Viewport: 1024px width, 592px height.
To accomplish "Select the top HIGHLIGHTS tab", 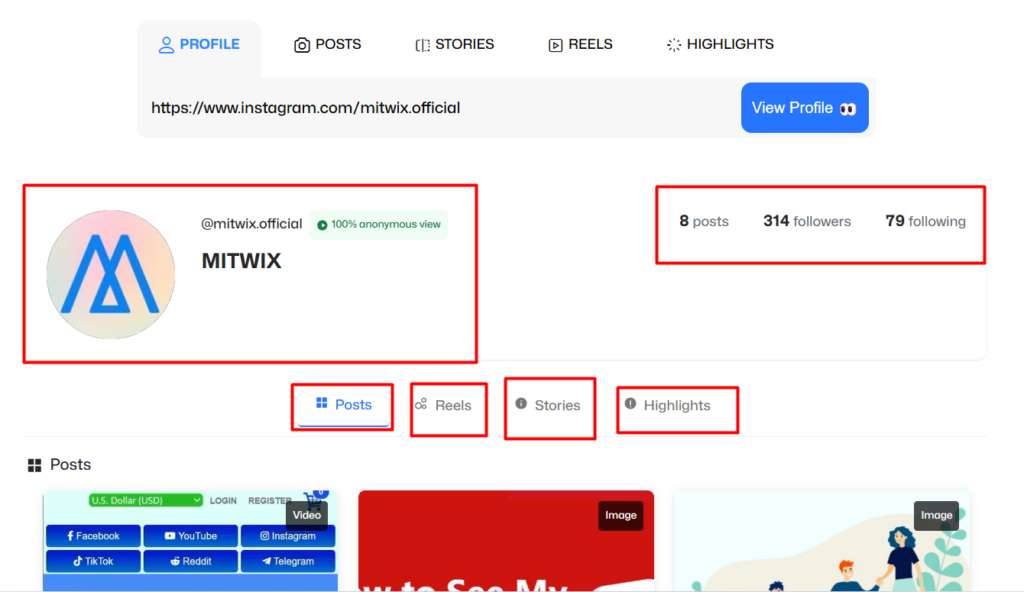I will (x=720, y=45).
